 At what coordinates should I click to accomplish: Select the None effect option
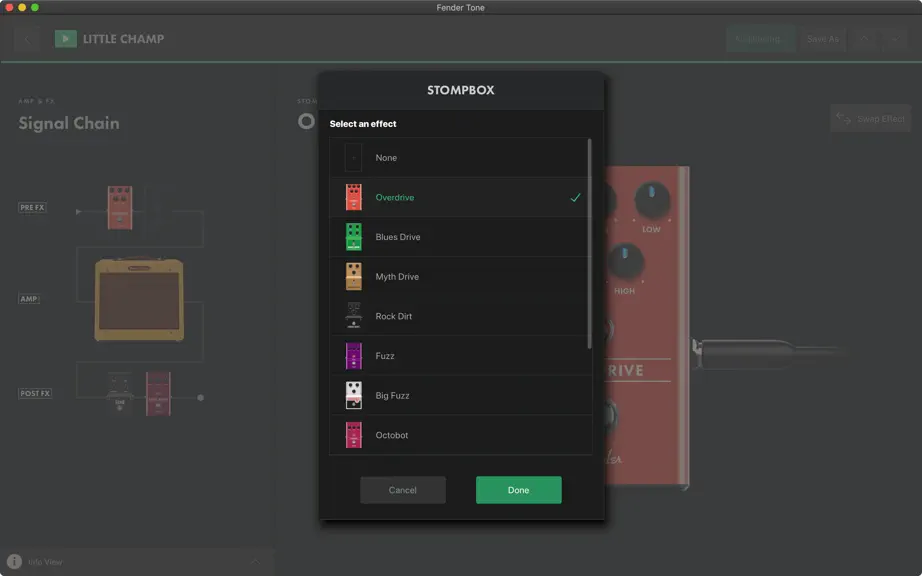[460, 158]
